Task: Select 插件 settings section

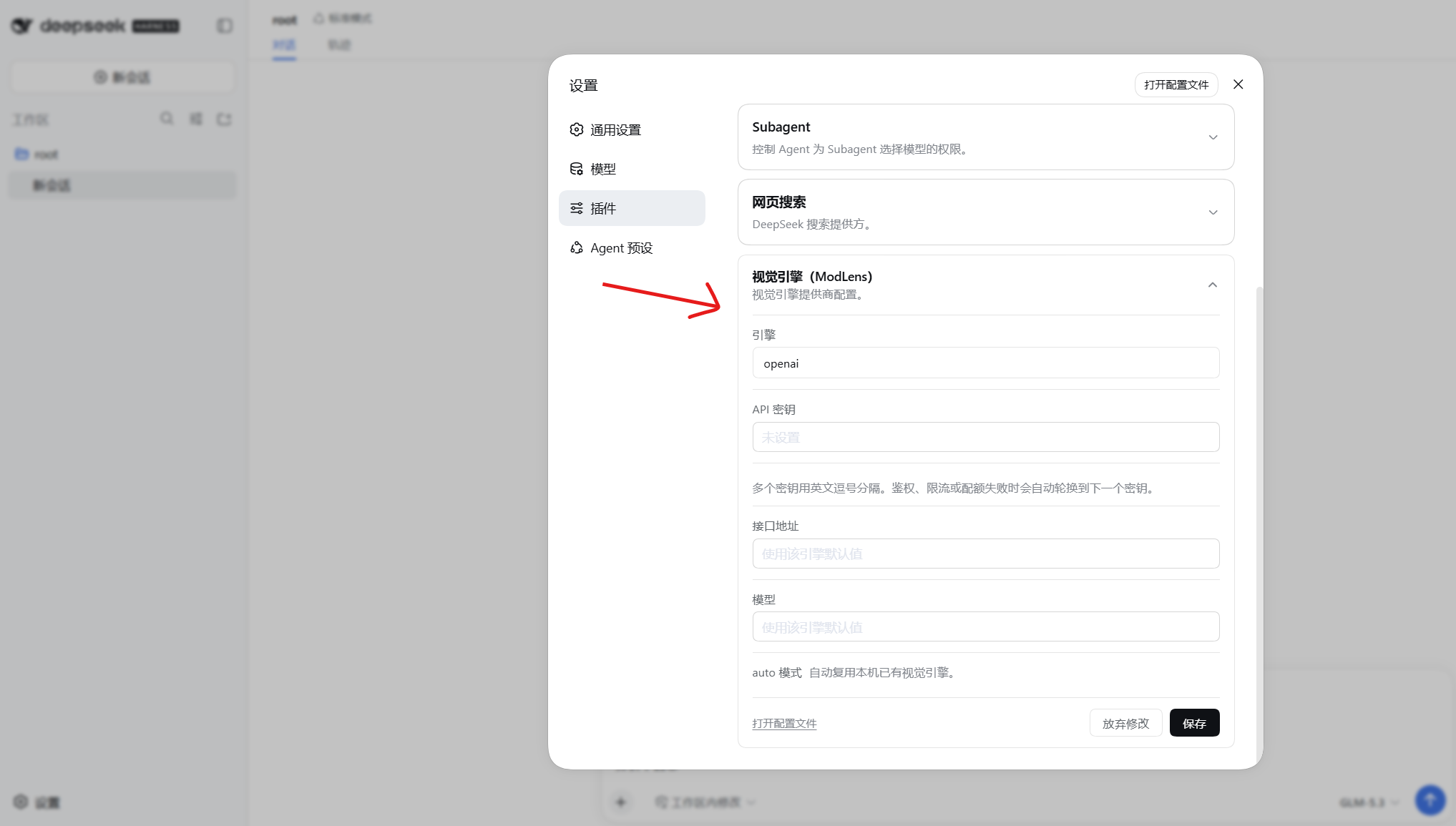Action: pos(632,208)
